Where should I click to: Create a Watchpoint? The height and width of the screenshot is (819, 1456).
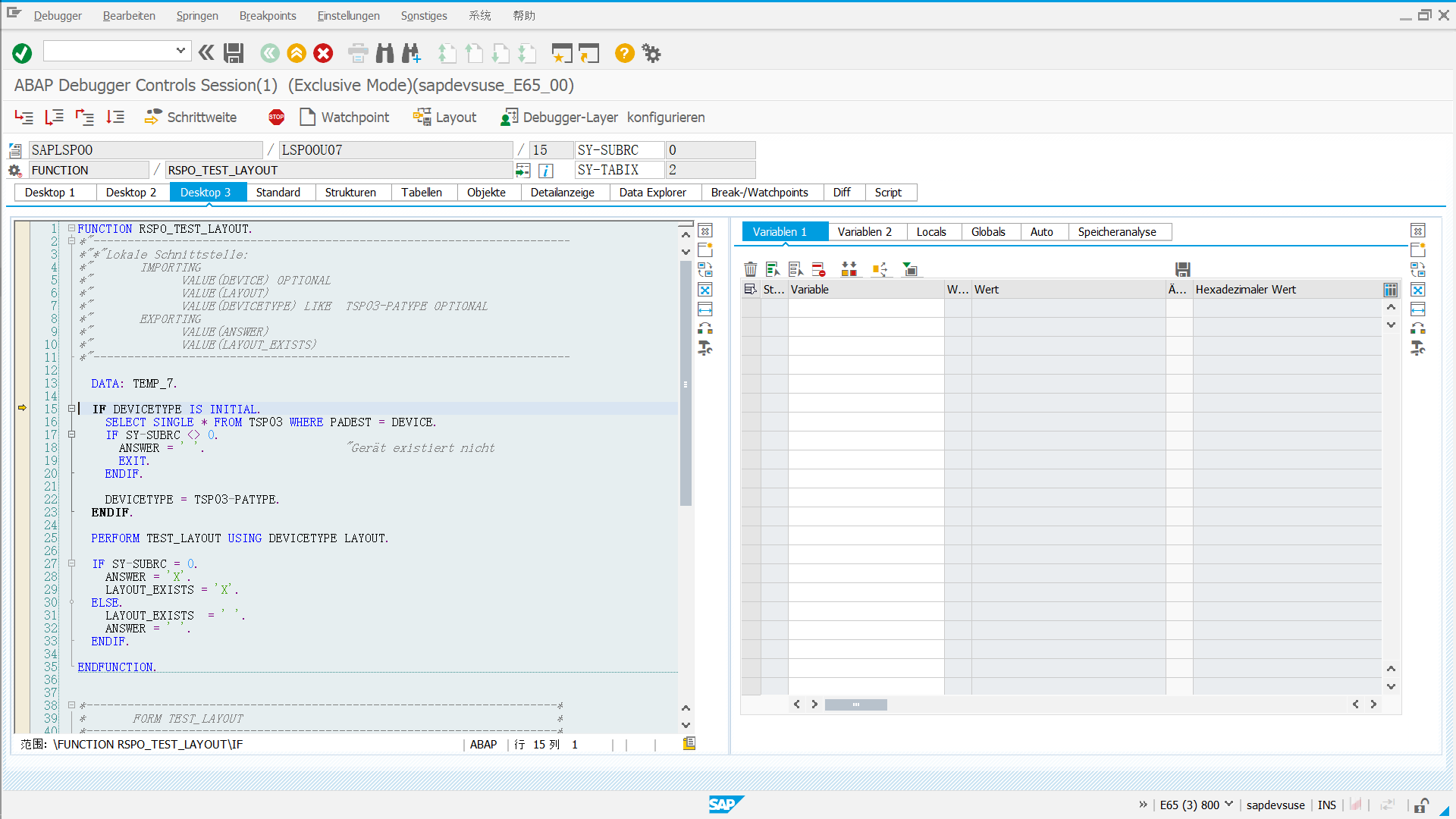(344, 117)
